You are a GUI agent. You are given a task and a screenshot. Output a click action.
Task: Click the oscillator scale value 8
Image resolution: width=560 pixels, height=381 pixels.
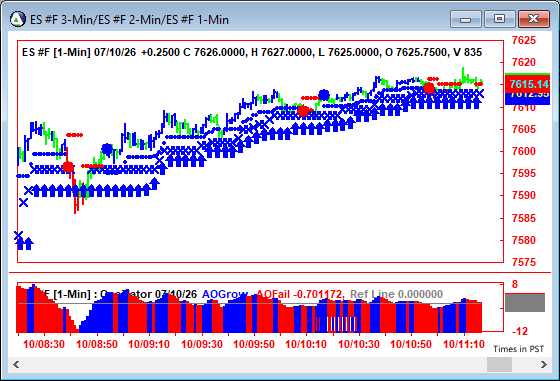coord(515,284)
